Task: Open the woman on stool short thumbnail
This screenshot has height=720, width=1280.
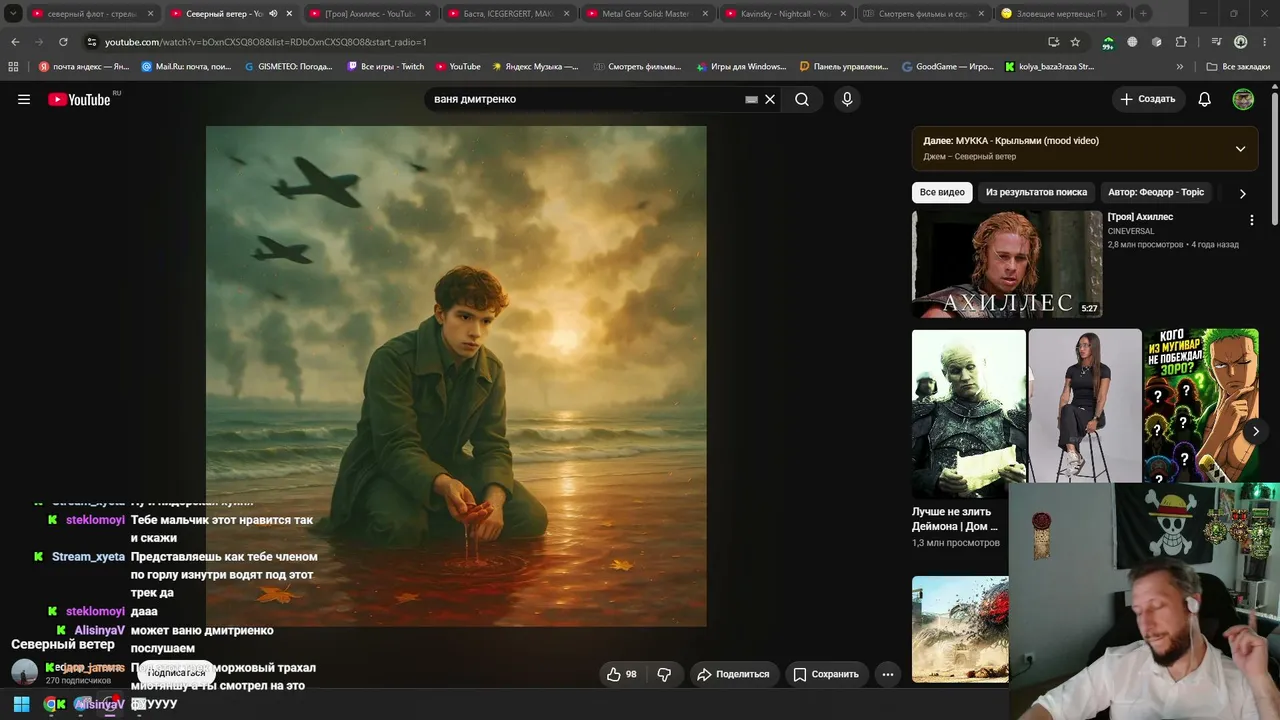Action: tap(1085, 405)
